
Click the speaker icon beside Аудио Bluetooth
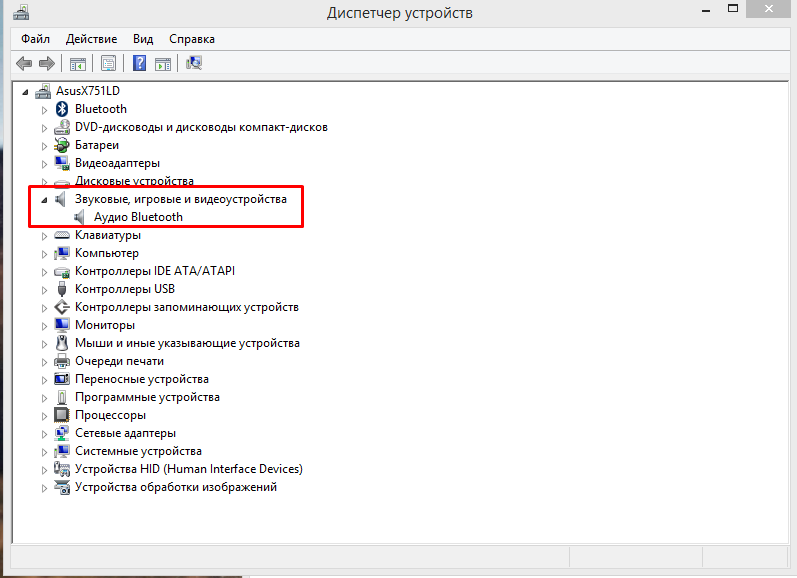pos(79,218)
